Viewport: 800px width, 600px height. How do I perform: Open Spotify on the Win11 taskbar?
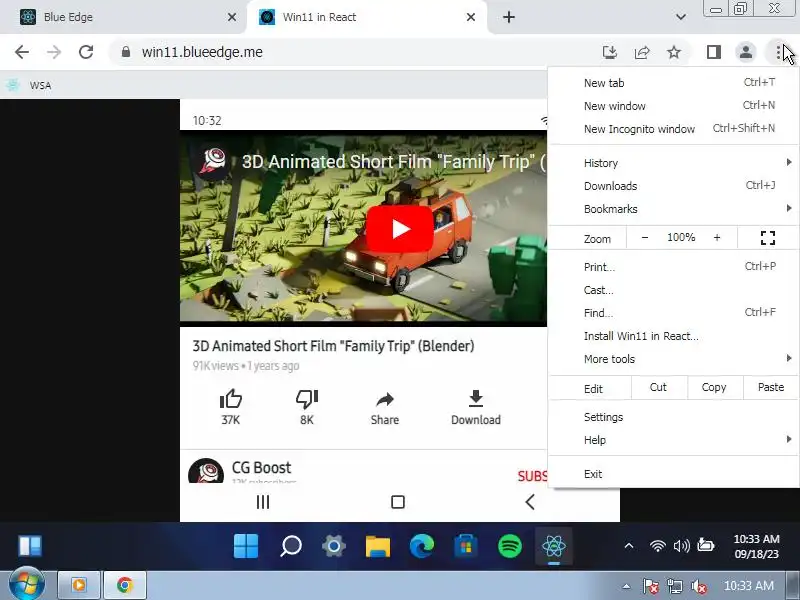pos(510,546)
